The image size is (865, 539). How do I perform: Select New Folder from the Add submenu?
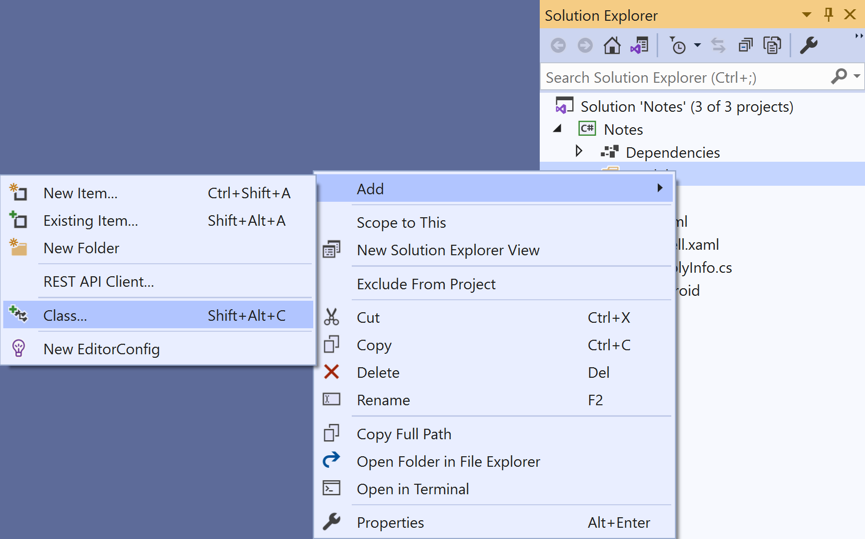[x=81, y=248]
